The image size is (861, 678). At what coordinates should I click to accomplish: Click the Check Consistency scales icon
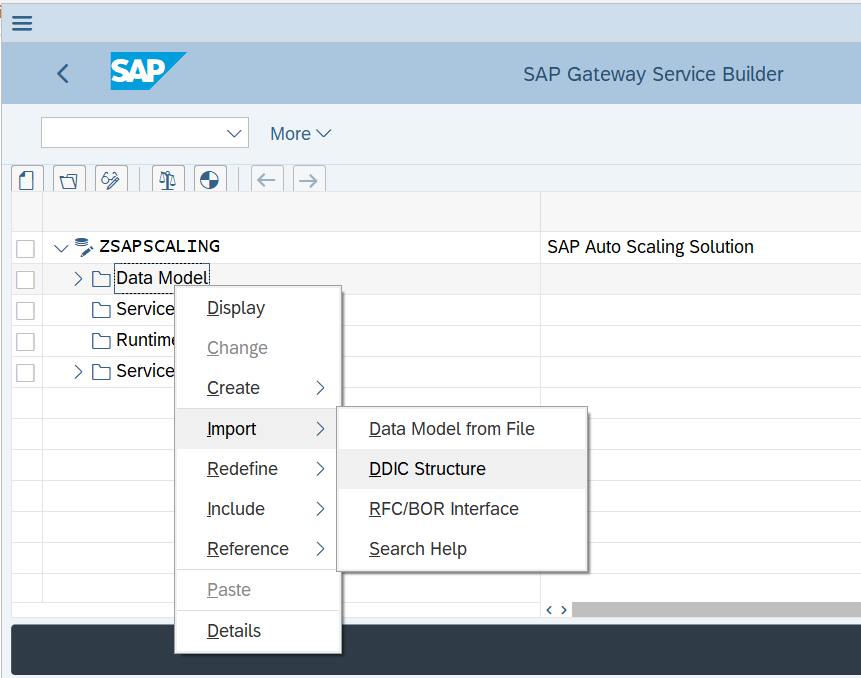coord(168,180)
